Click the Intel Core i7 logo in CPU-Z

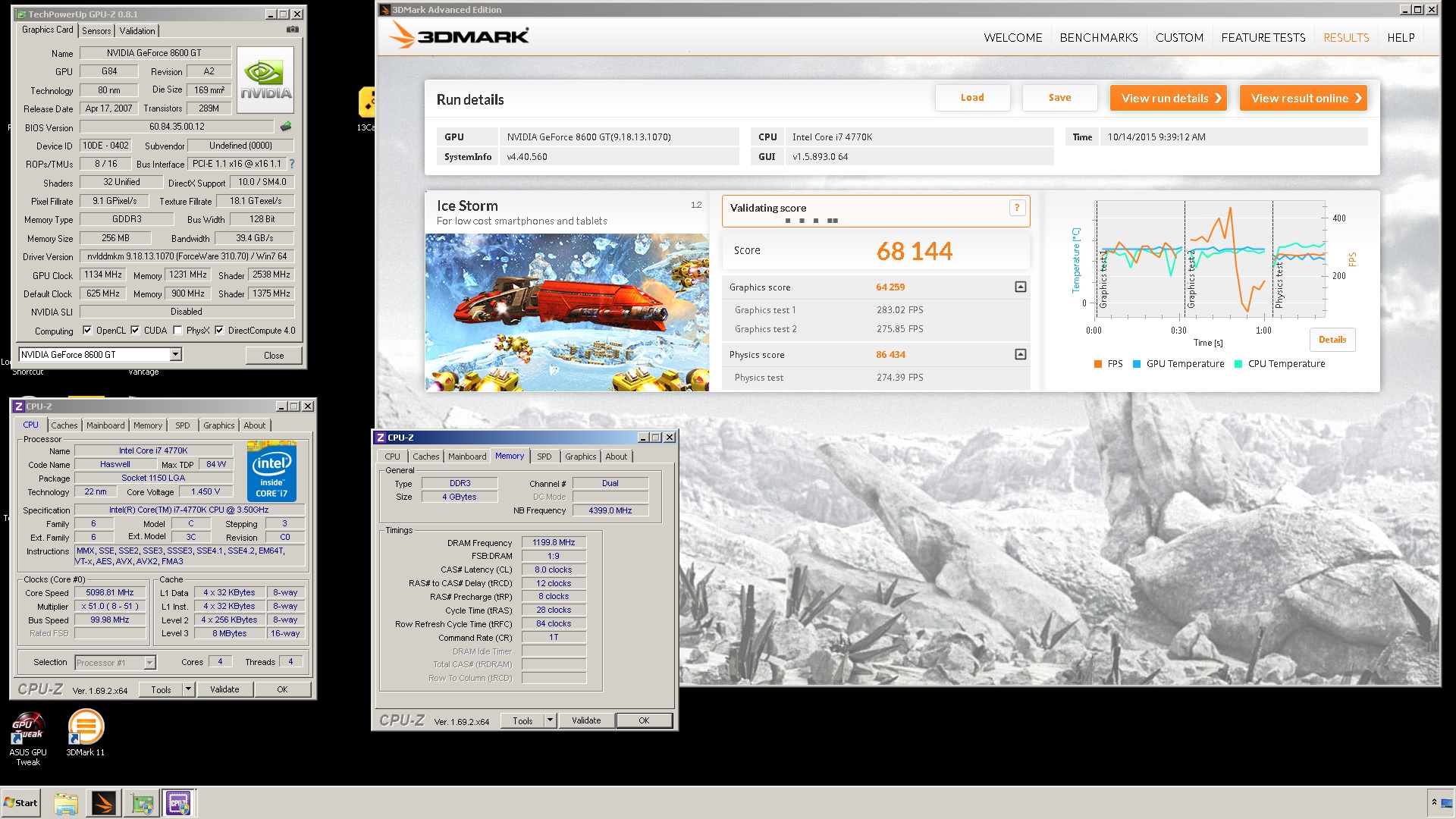[271, 471]
